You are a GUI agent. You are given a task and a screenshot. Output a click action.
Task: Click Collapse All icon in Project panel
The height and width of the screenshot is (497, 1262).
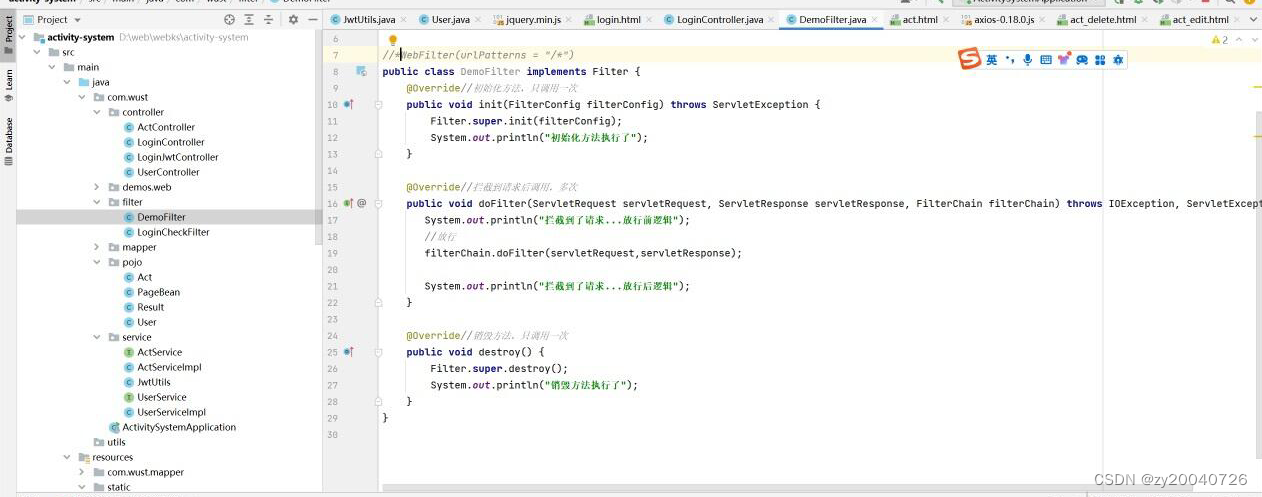(x=268, y=19)
